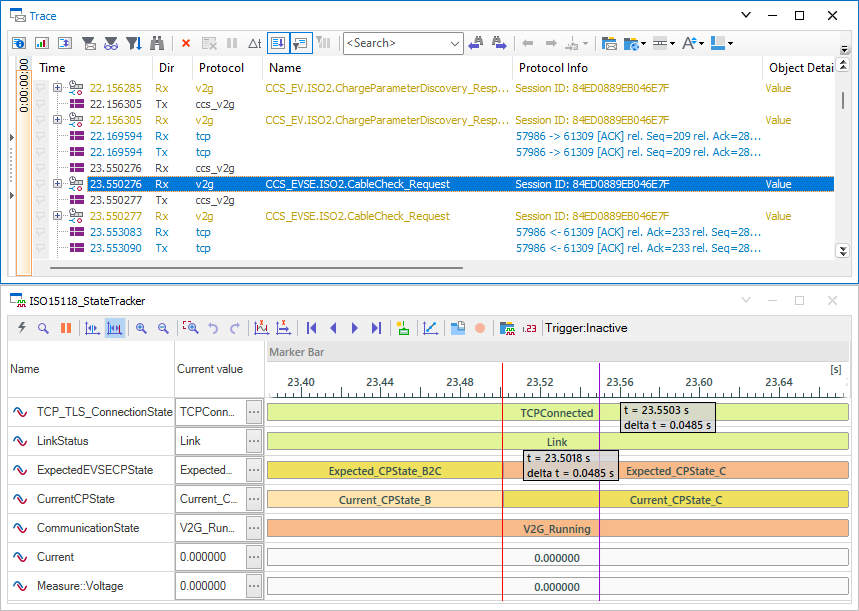859x611 pixels.
Task: Click the lightning bolt icon in StateTracker toolbar
Action: (x=22, y=328)
